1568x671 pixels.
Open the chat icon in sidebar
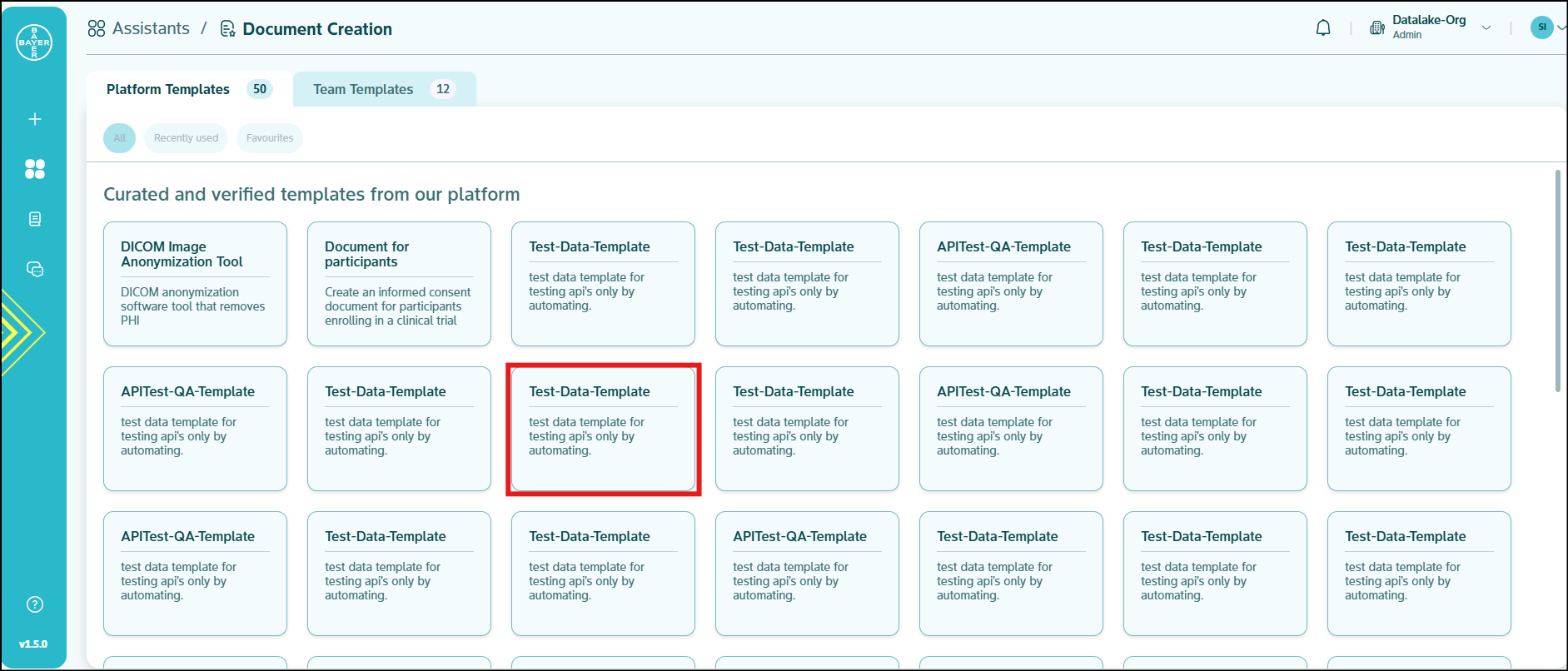pyautogui.click(x=35, y=269)
